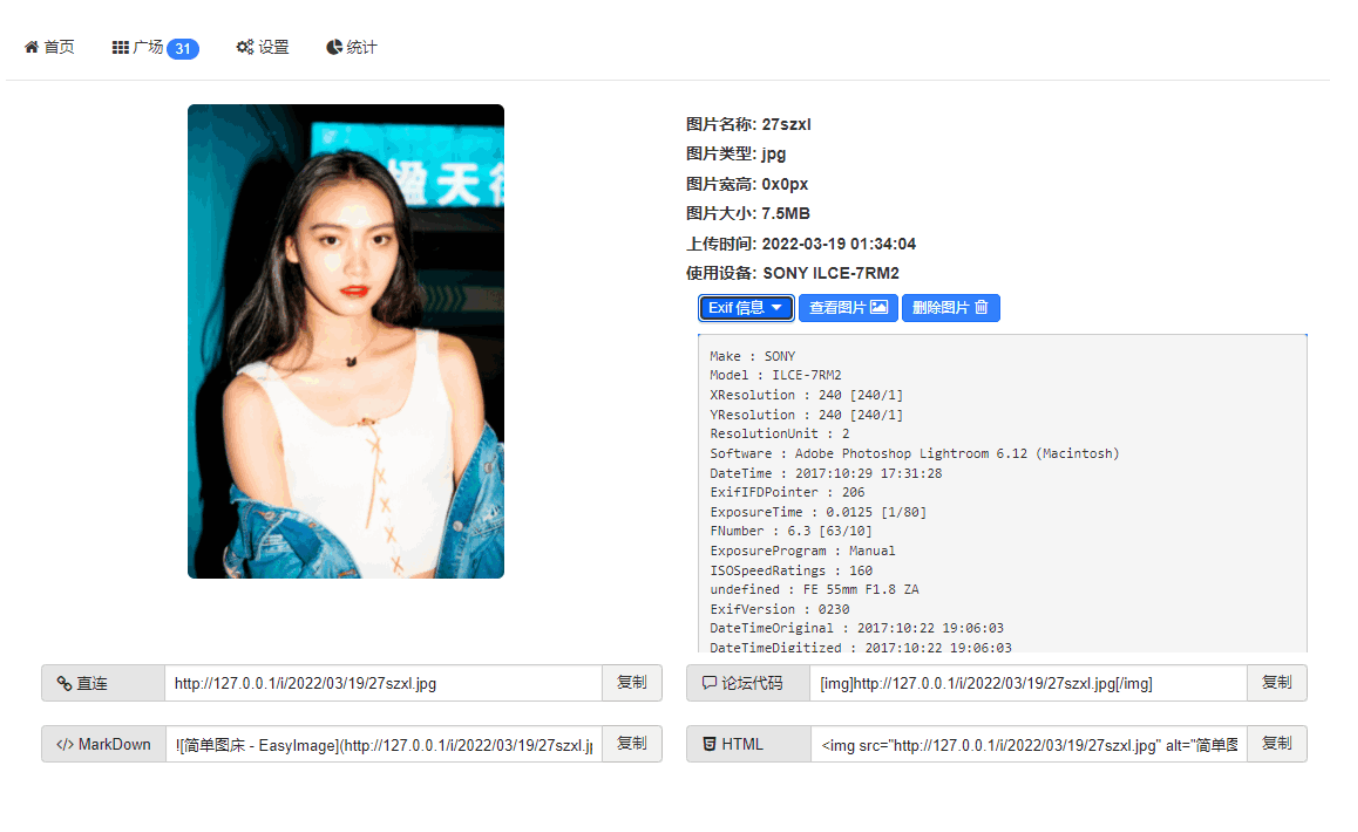Click the 图片大小: 7.5MB text
The image size is (1358, 832).
pyautogui.click(x=748, y=214)
